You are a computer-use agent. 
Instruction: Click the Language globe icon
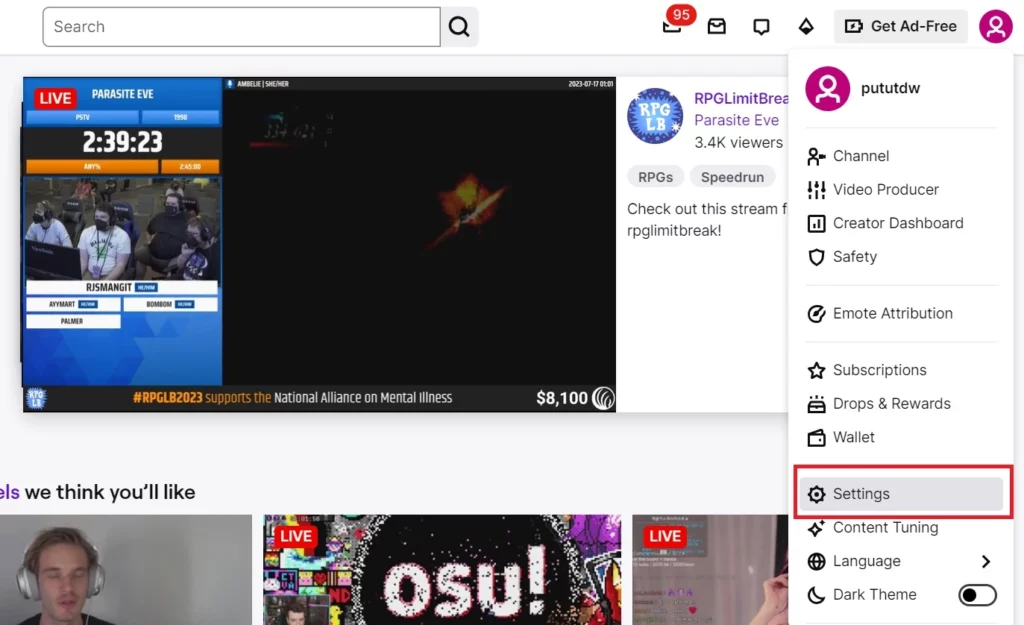coord(816,561)
